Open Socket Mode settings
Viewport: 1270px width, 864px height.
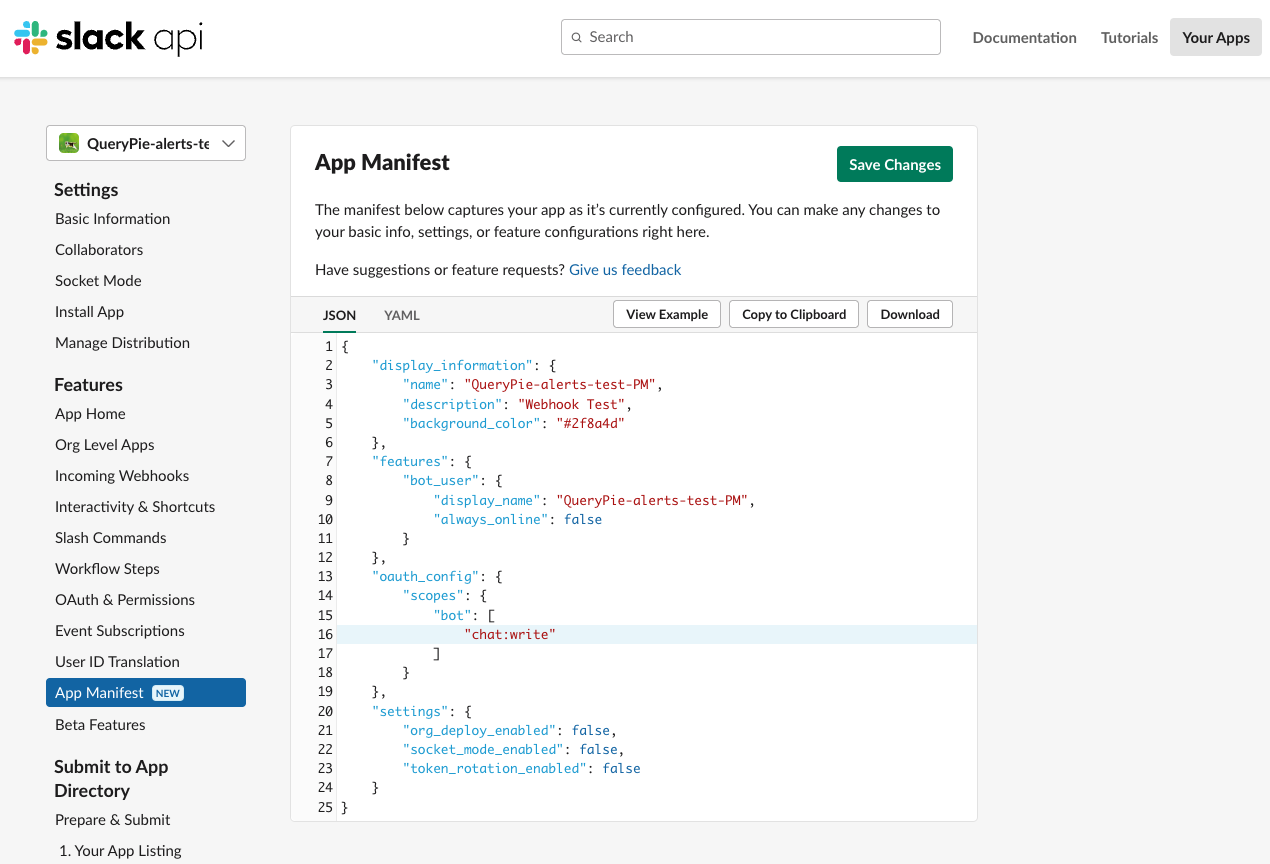[98, 281]
